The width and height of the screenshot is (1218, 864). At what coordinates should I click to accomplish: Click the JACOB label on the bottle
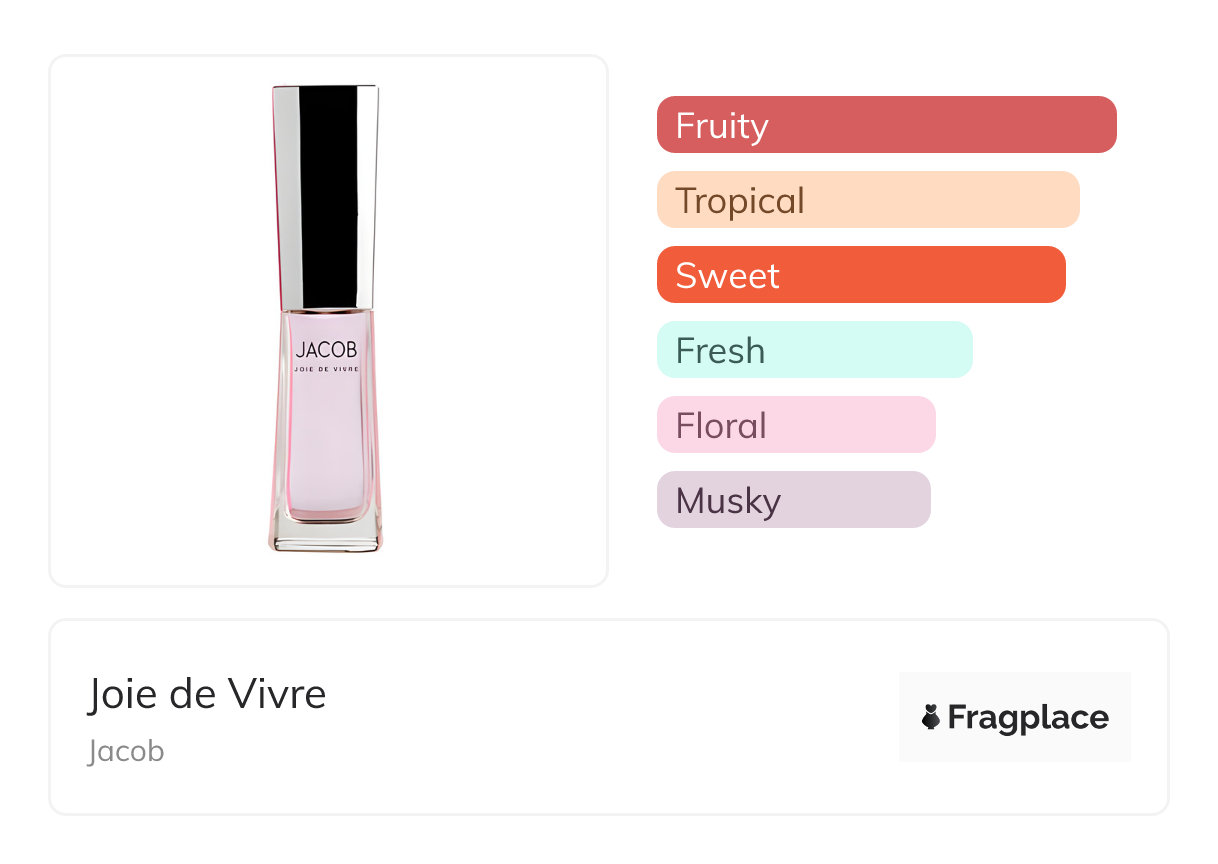click(x=326, y=350)
